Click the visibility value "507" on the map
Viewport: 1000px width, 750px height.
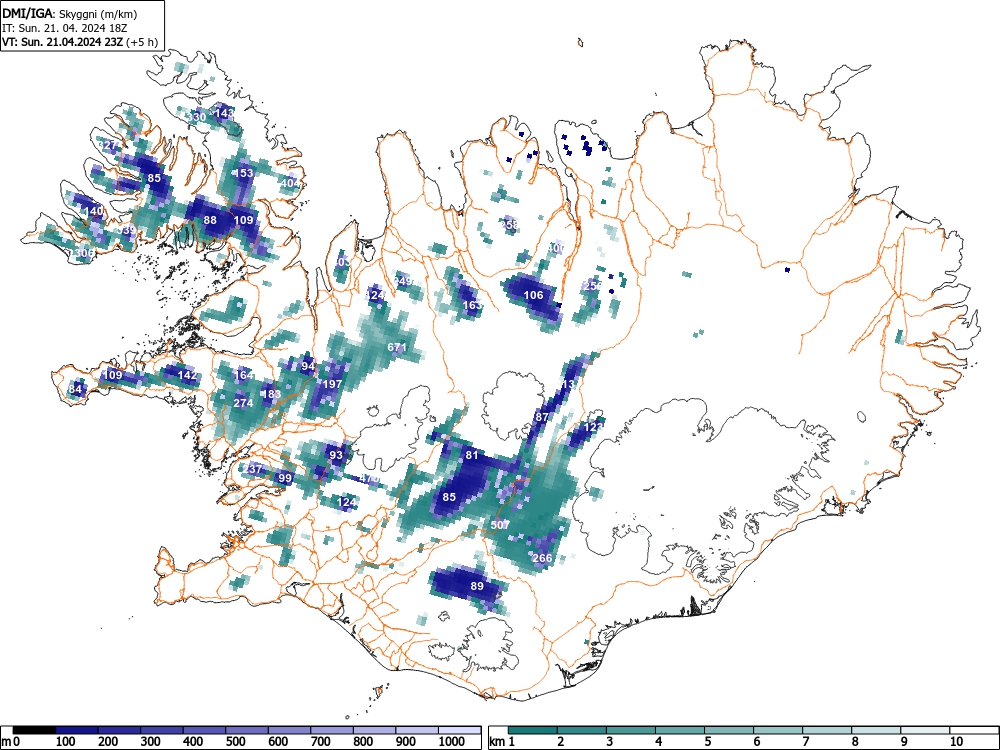[500, 525]
